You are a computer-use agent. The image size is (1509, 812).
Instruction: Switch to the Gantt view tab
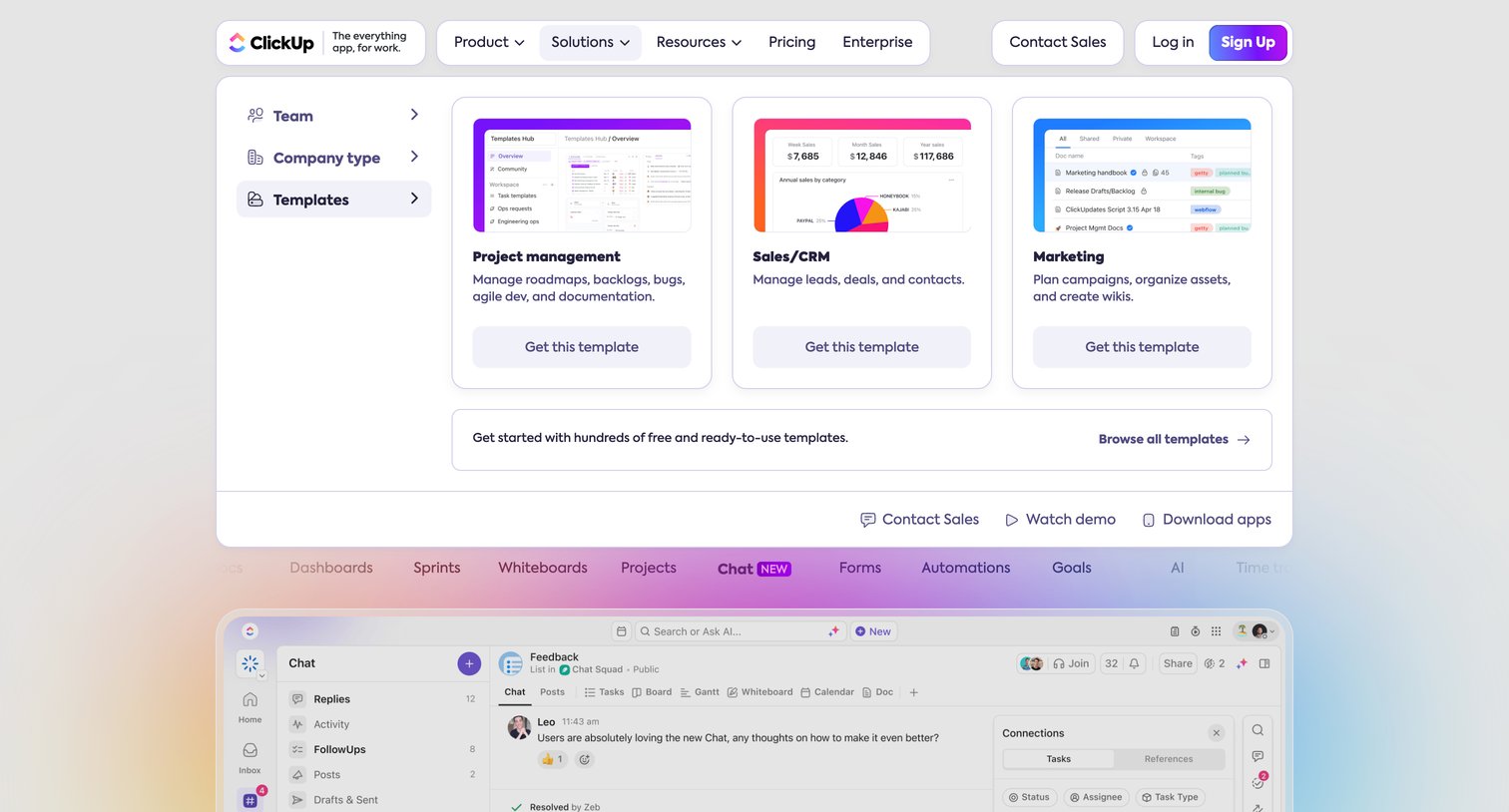pyautogui.click(x=700, y=692)
